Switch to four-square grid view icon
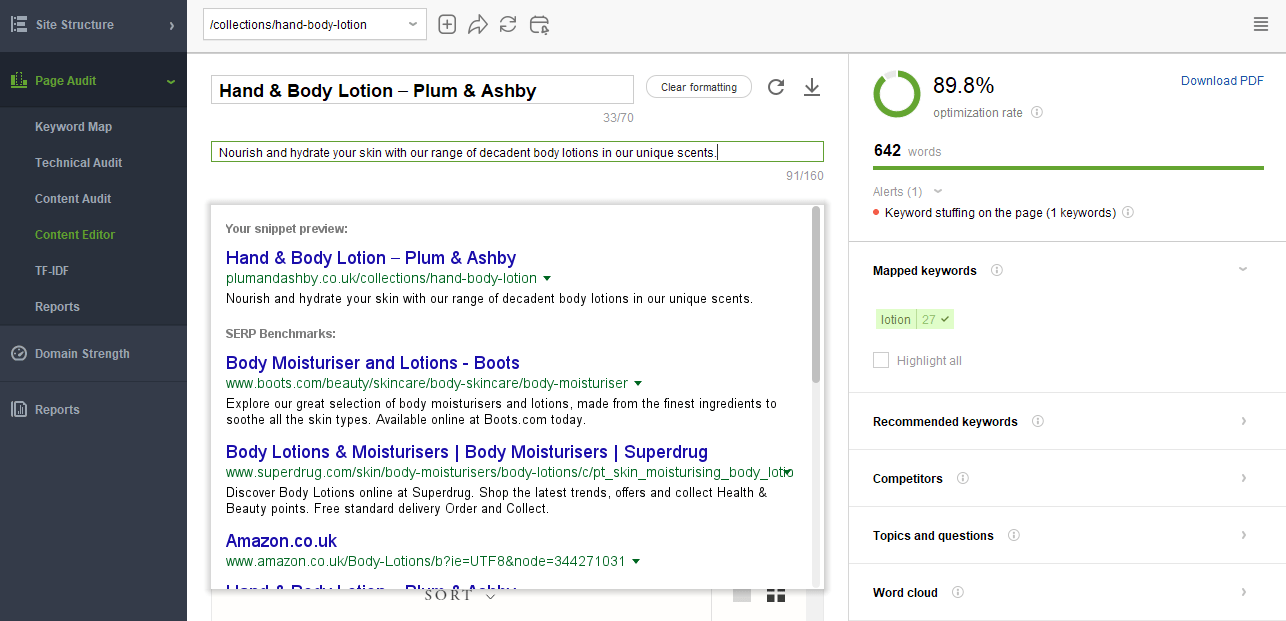The image size is (1286, 621). coord(776,595)
